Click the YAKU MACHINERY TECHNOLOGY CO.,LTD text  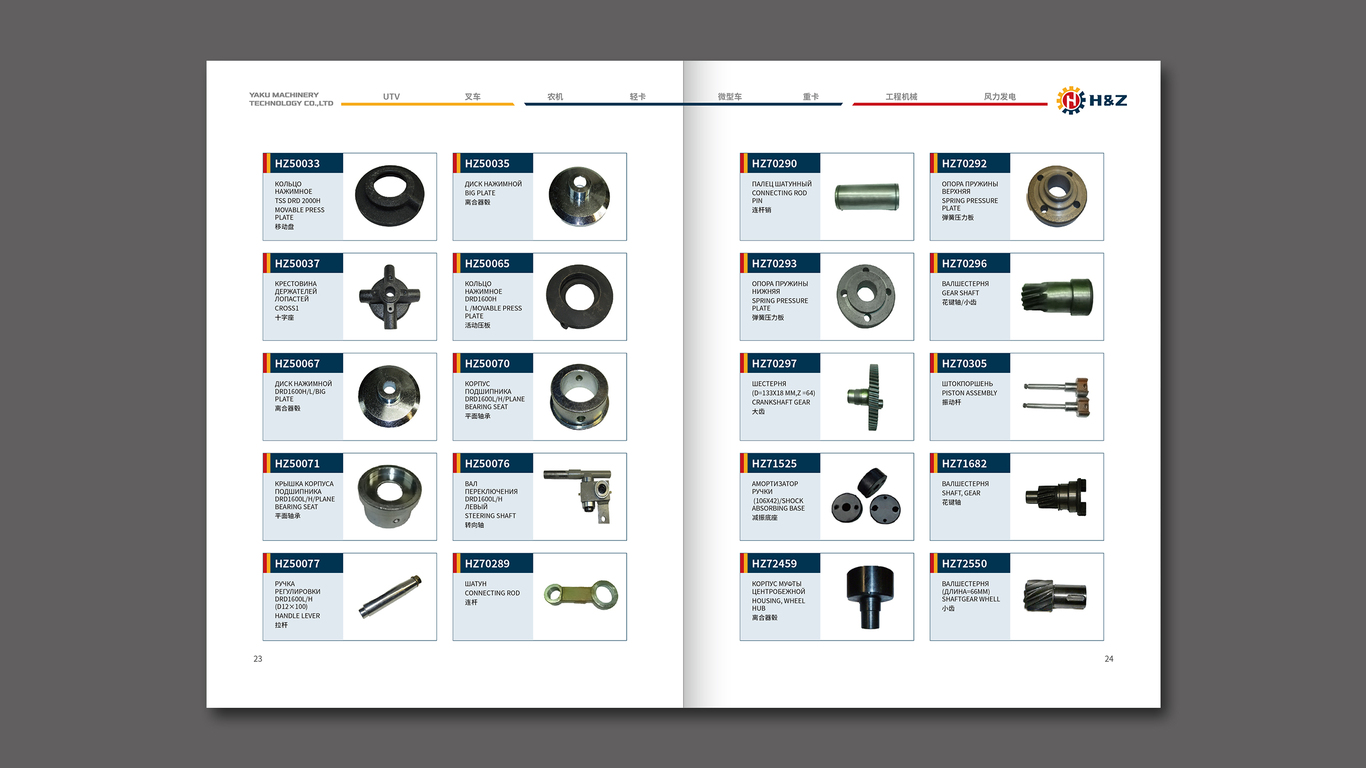click(x=291, y=99)
